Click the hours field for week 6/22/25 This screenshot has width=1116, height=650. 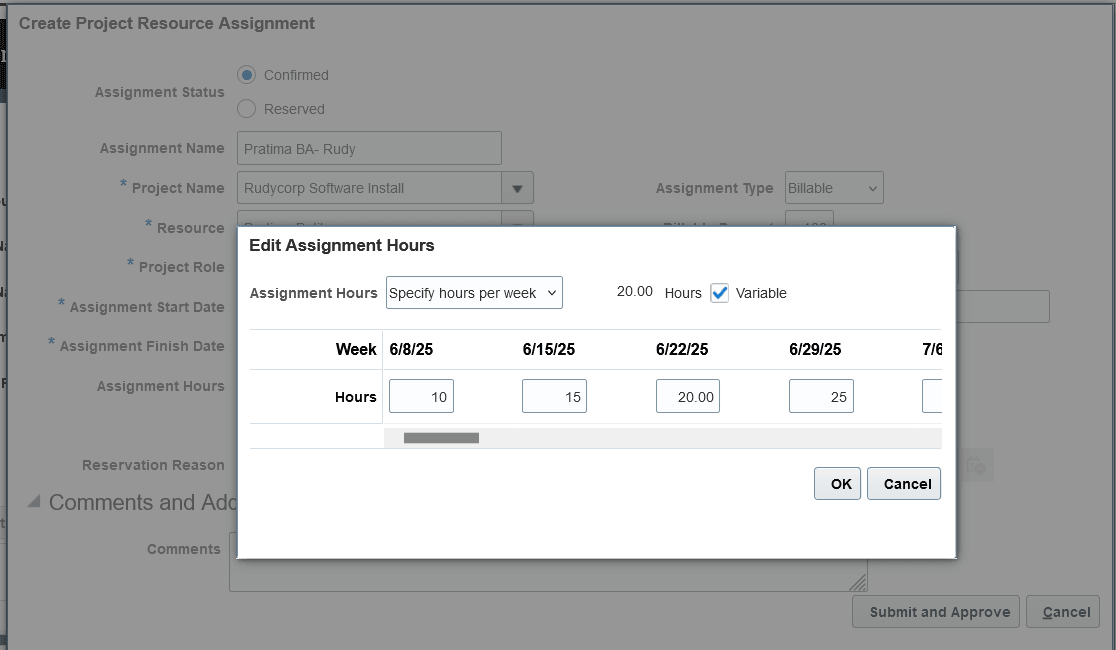click(688, 397)
